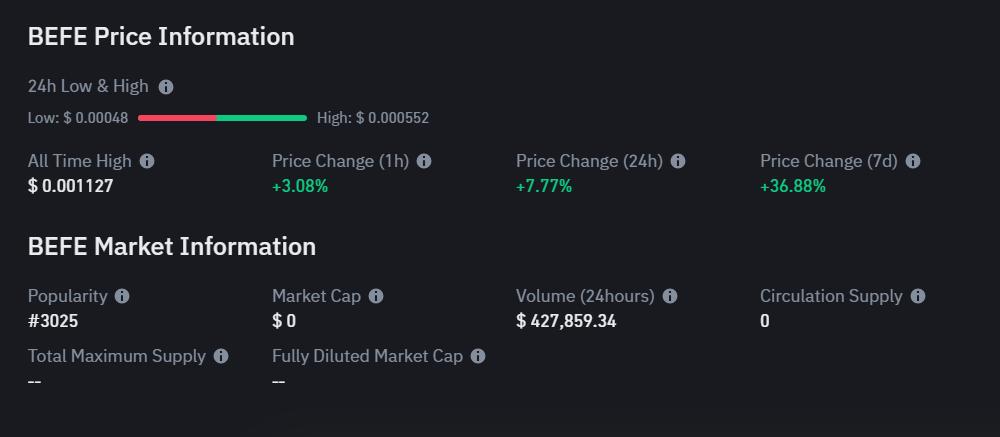Click info icon next to Price Change (1h)
The width and height of the screenshot is (1000, 437).
(424, 161)
